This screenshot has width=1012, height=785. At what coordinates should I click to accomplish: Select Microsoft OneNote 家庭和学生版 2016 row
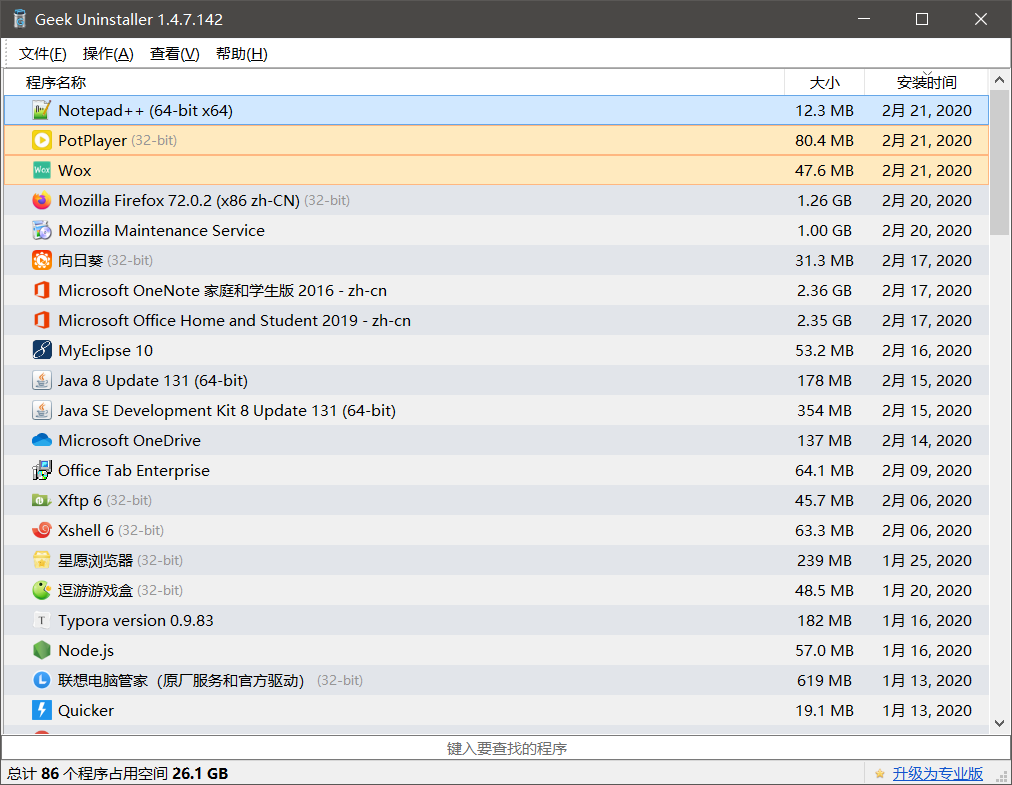[x=496, y=291]
